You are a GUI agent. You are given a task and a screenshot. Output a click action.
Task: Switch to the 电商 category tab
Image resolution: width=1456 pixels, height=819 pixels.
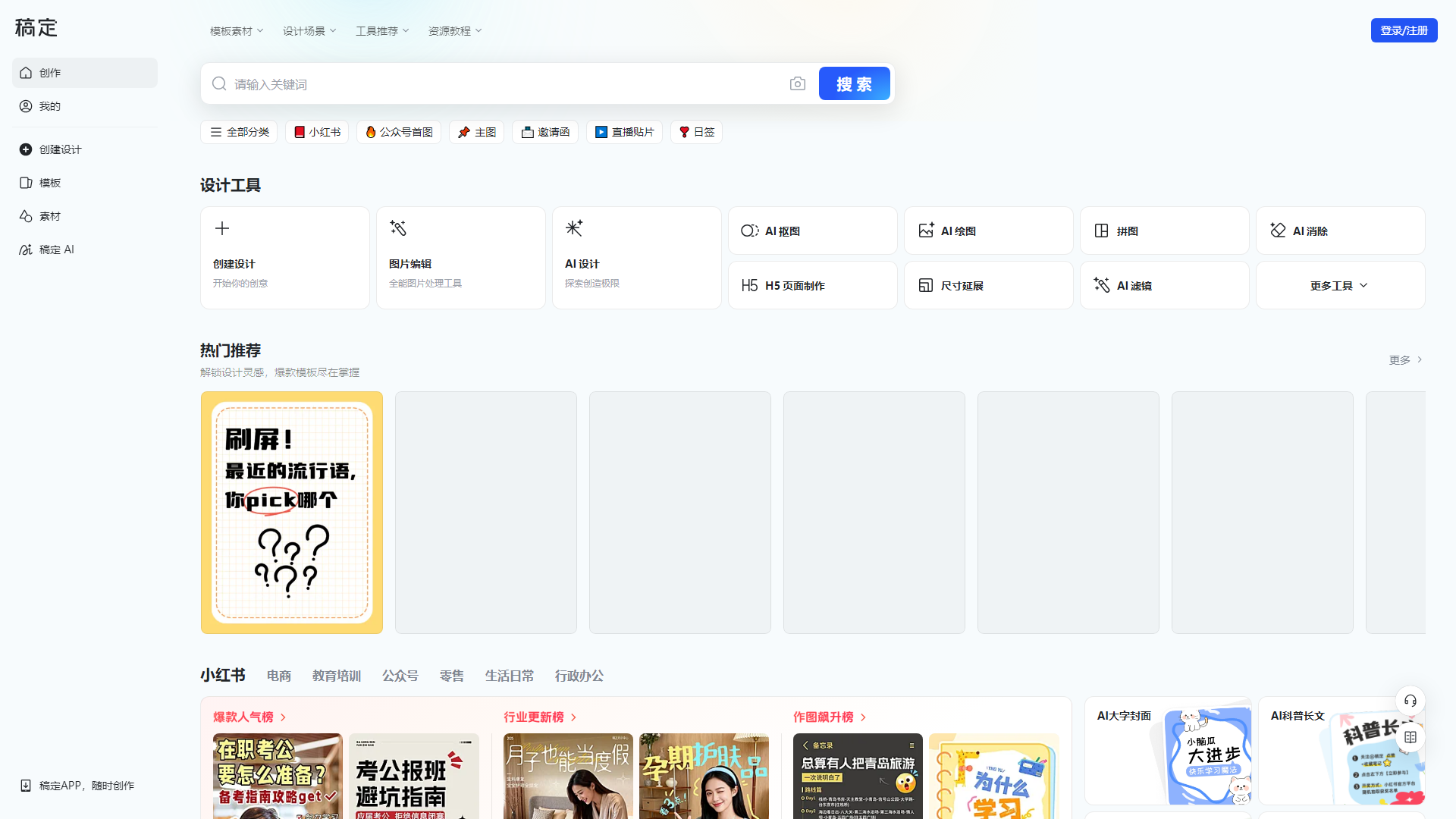pyautogui.click(x=278, y=676)
